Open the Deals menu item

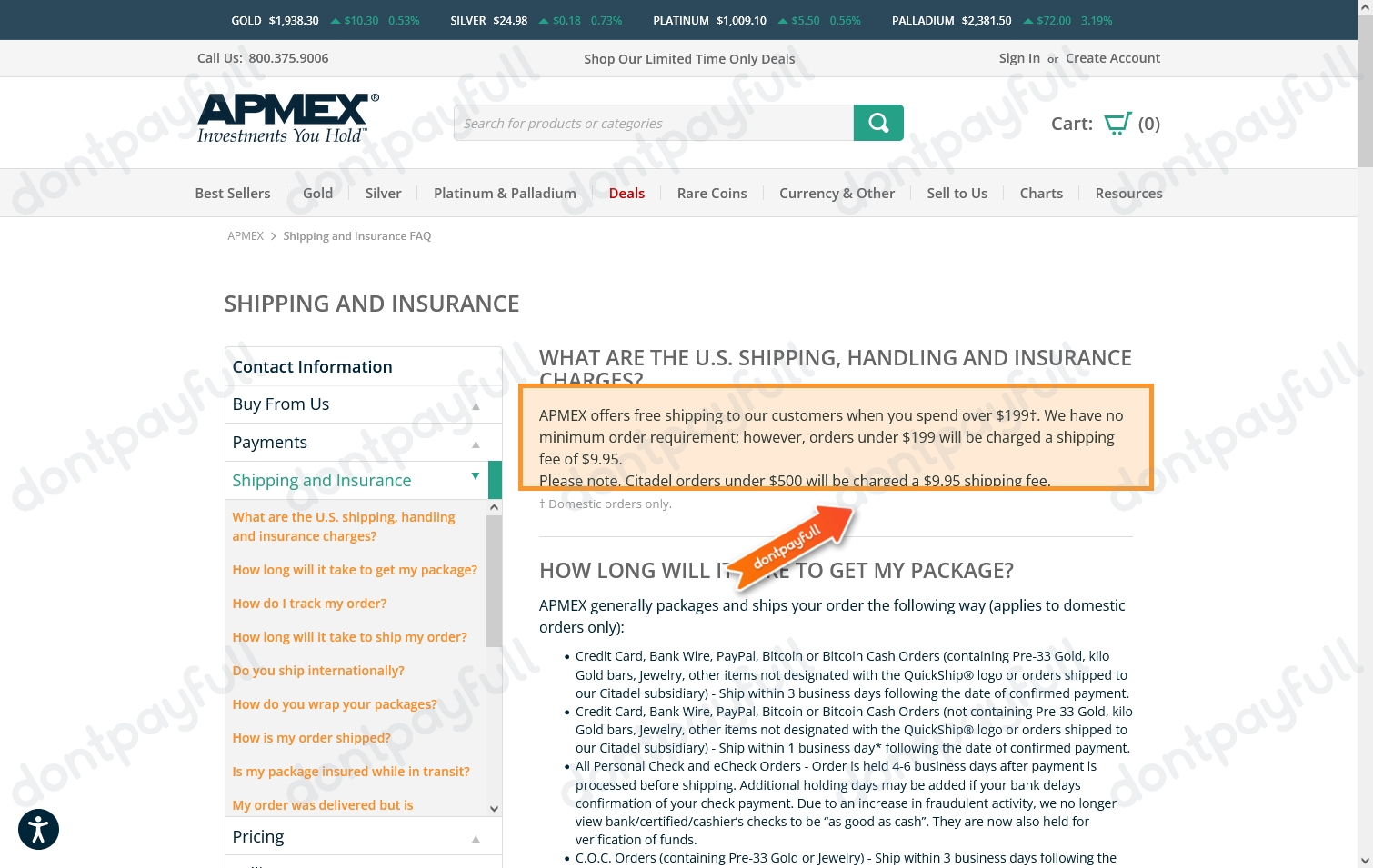[626, 193]
